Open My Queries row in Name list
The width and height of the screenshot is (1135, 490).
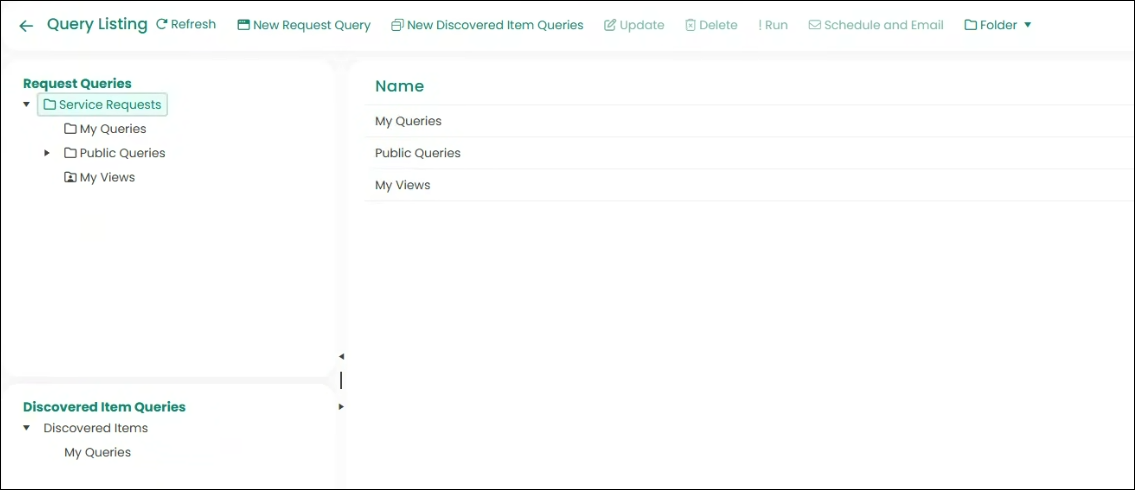(x=408, y=121)
